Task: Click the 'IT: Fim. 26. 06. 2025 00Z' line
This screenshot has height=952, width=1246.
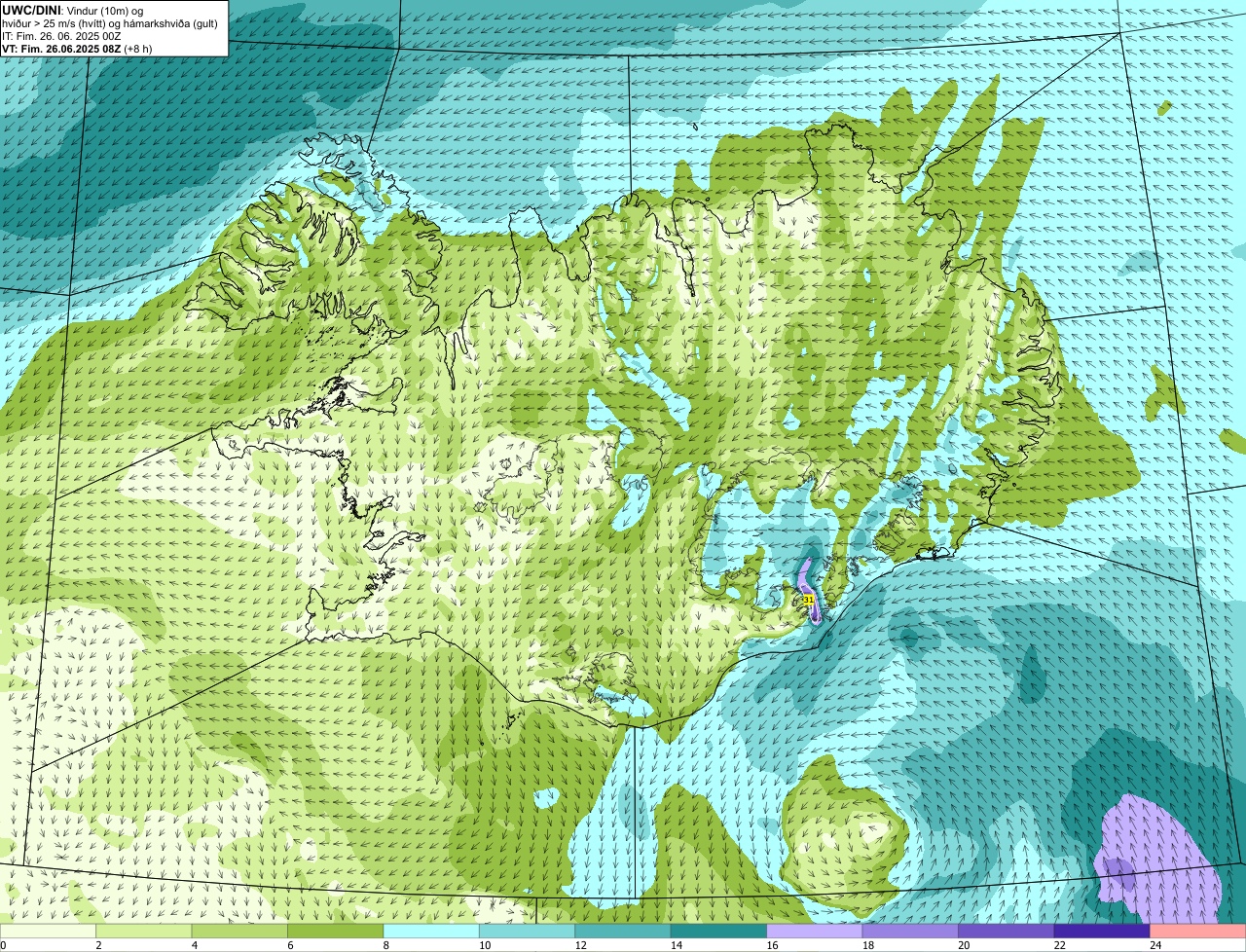Action: [61, 36]
